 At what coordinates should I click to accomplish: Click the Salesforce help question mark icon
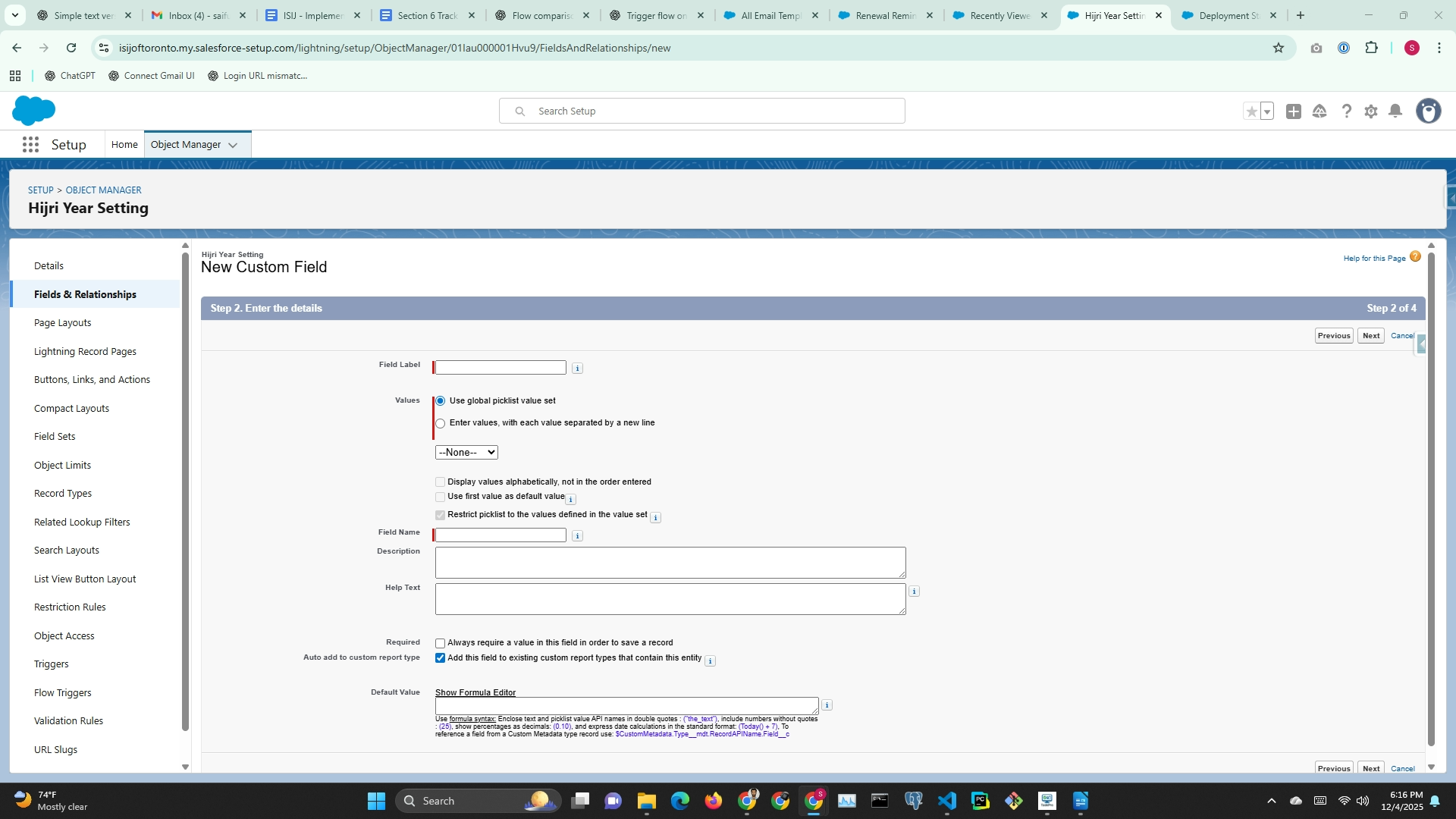(x=1346, y=111)
